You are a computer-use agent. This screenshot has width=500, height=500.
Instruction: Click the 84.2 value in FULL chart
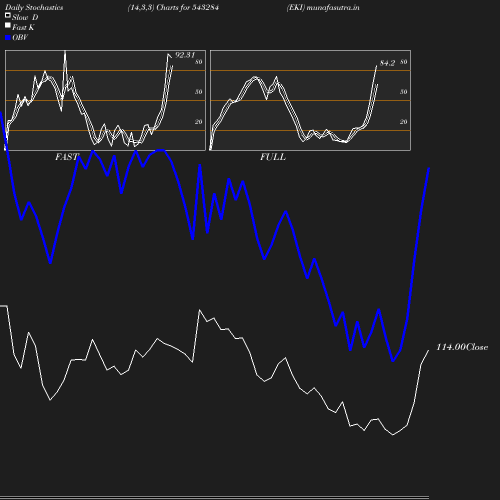click(x=387, y=63)
